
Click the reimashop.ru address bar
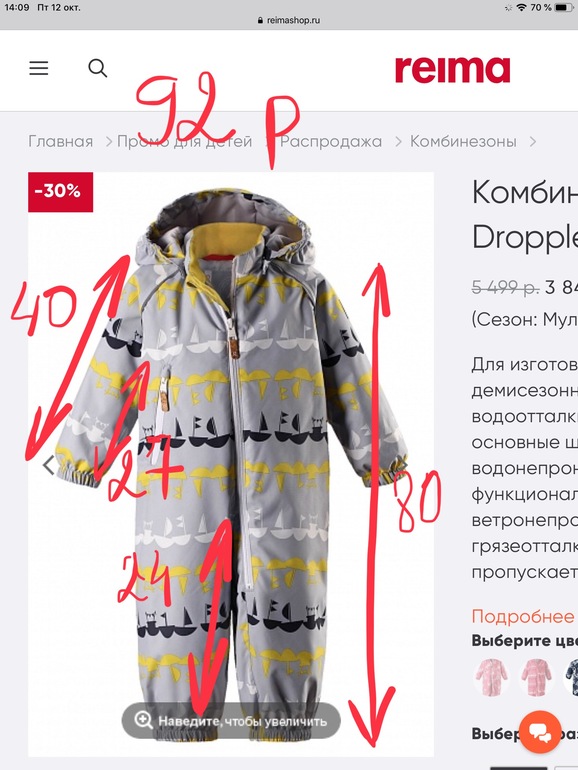[289, 21]
